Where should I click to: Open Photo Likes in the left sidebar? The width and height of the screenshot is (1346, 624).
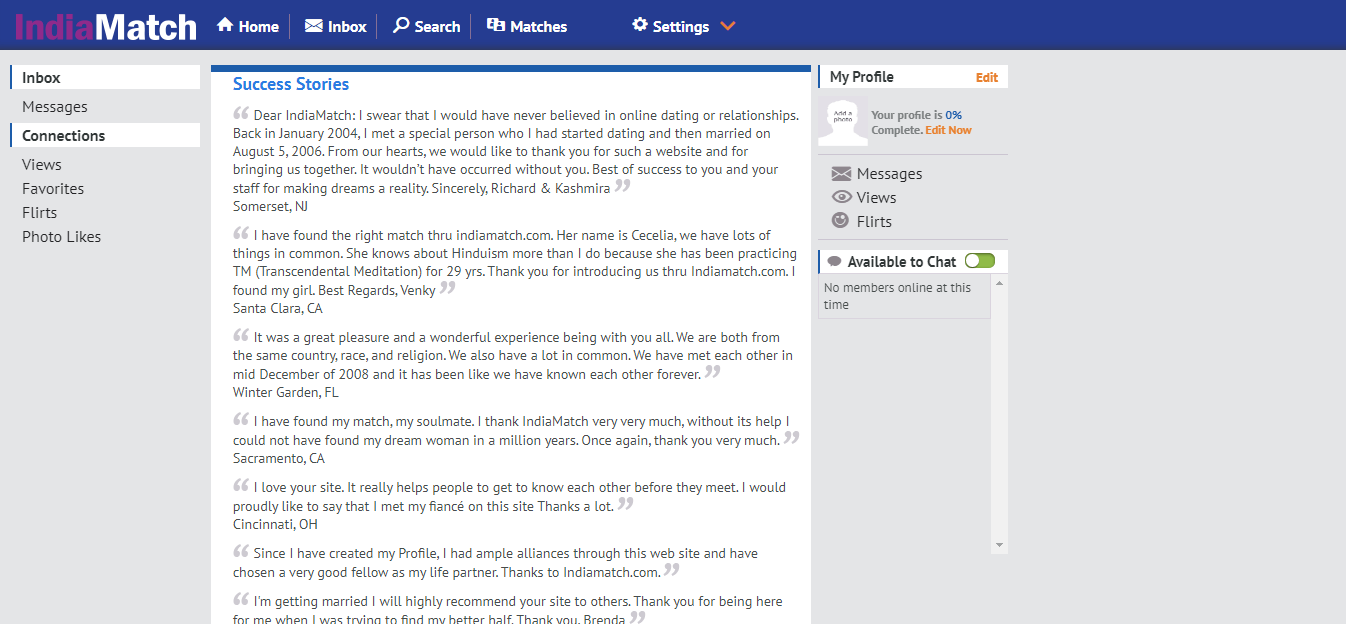click(x=62, y=237)
